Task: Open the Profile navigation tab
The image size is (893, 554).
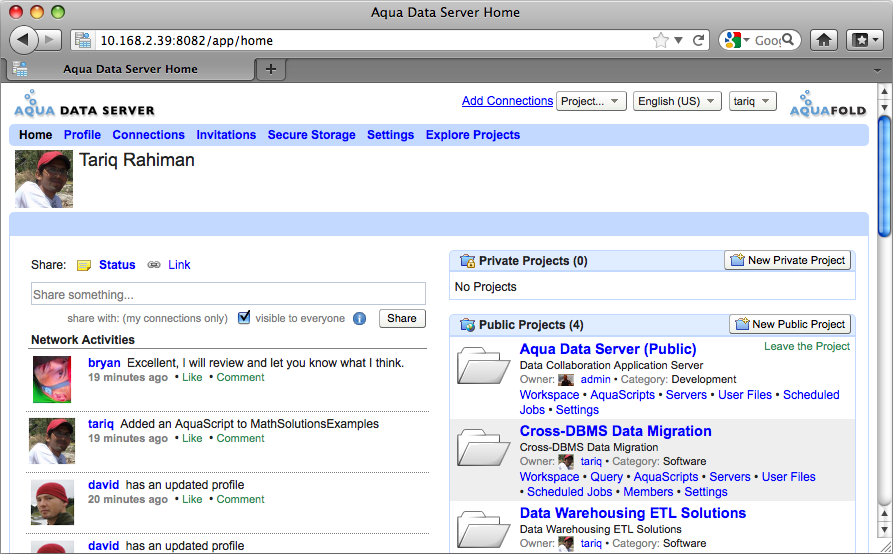Action: 82,135
